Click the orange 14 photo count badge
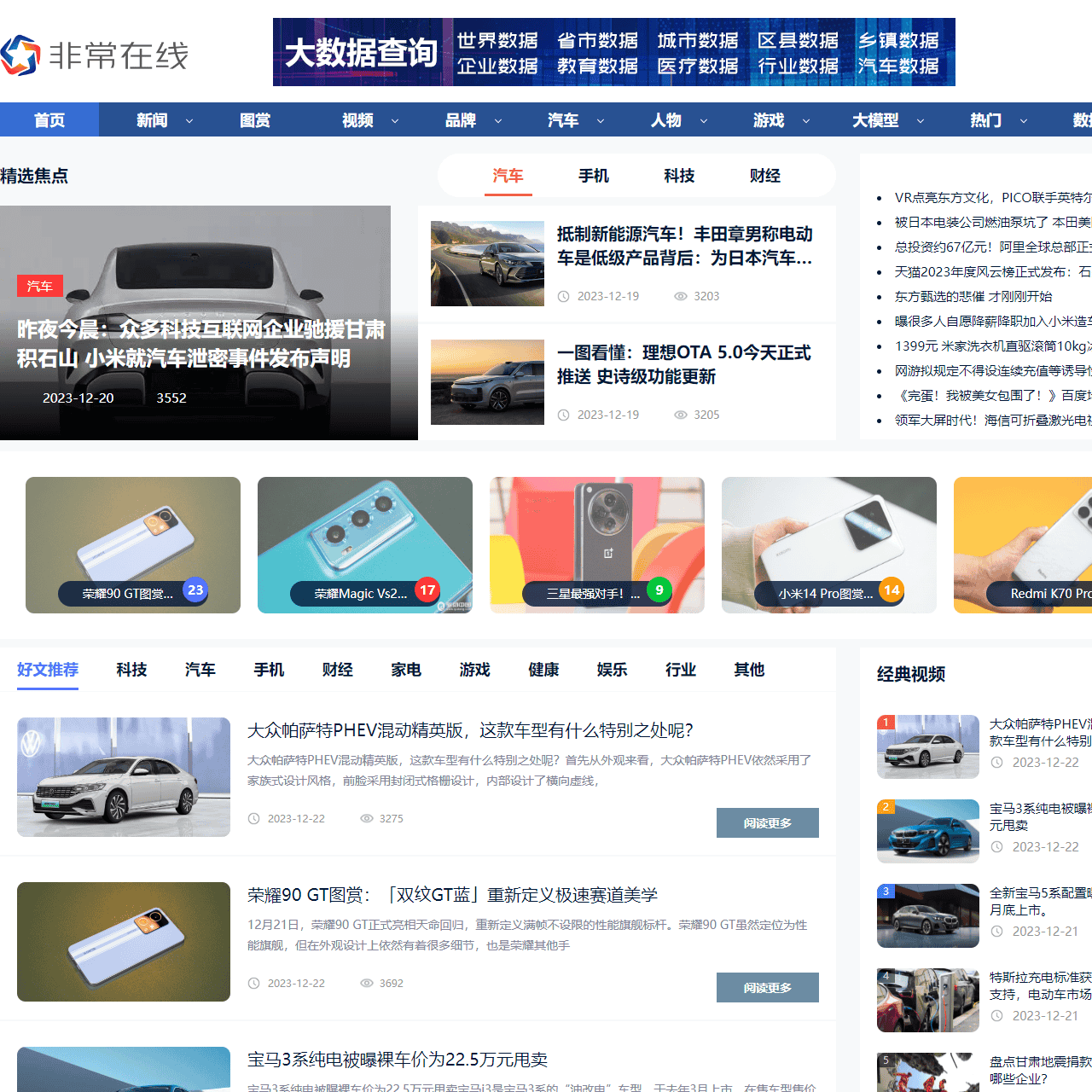This screenshot has height=1092, width=1092. click(x=892, y=590)
